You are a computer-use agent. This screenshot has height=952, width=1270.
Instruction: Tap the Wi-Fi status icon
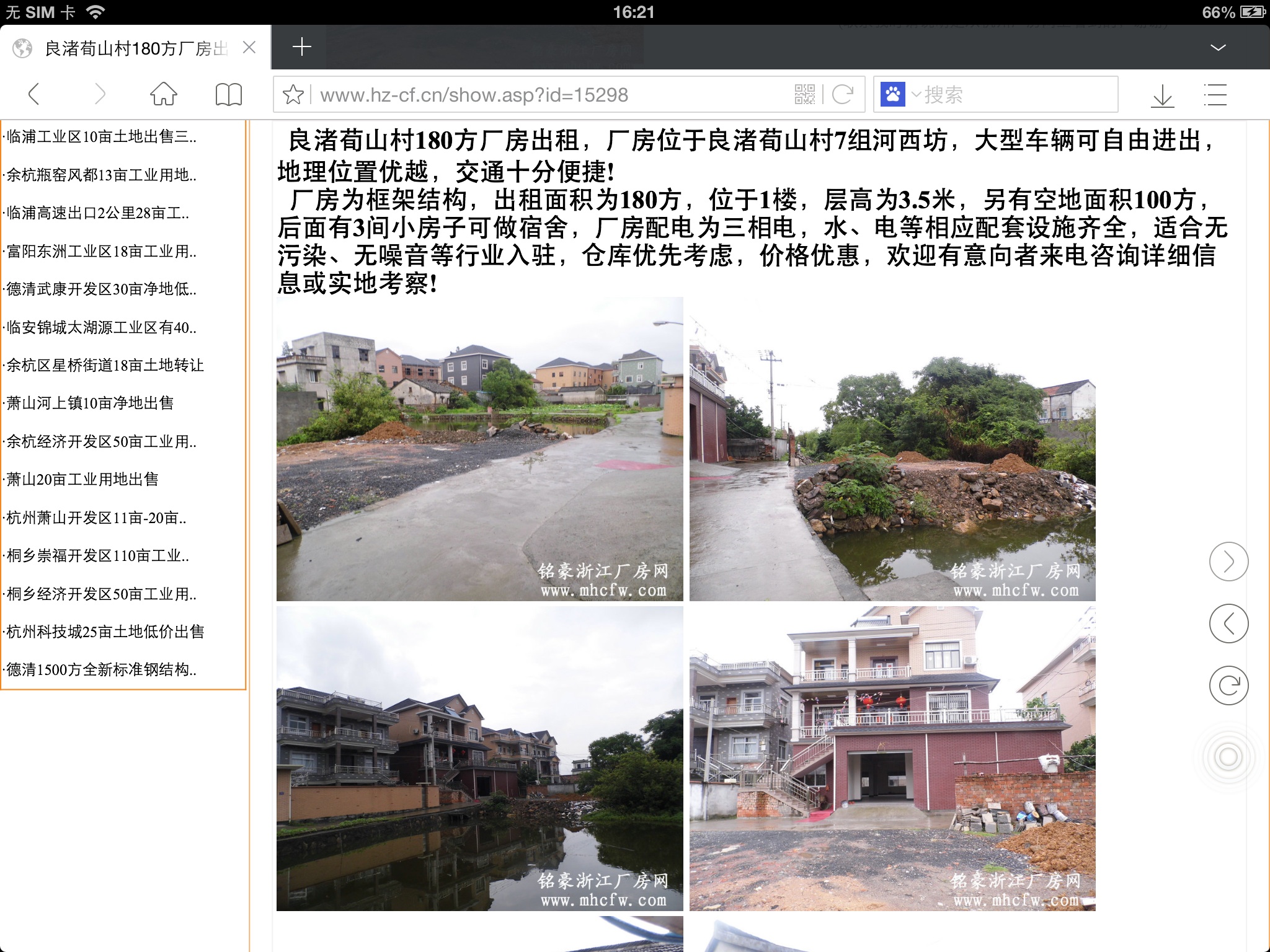[x=95, y=12]
